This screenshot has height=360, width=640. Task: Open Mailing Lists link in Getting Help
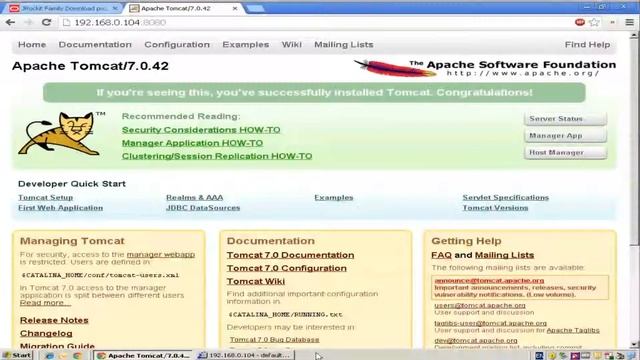[x=504, y=255]
